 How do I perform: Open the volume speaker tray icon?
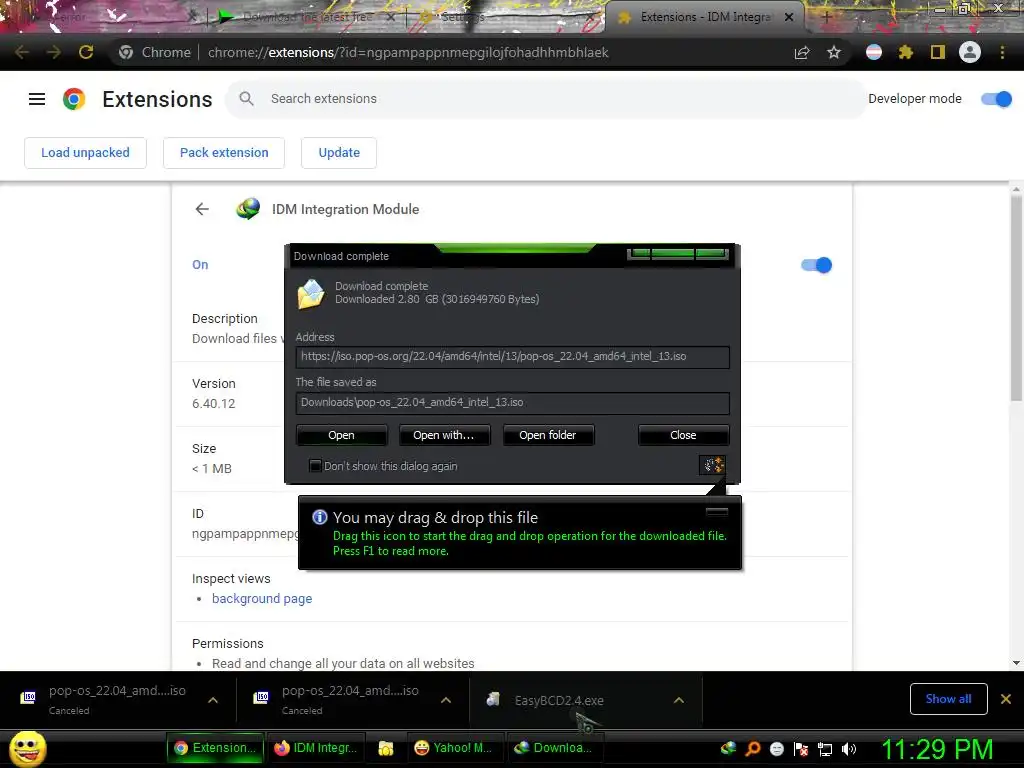(x=849, y=748)
